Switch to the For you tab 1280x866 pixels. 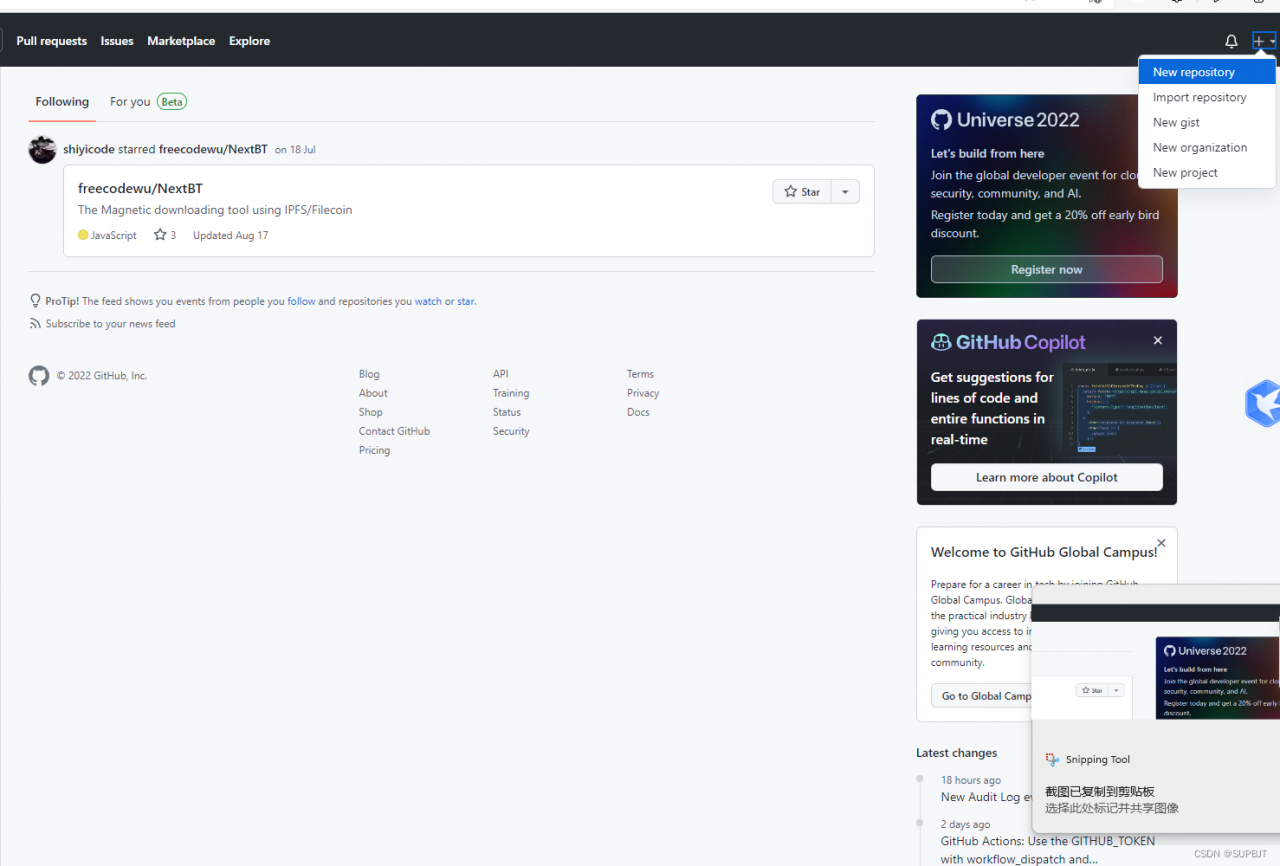[x=148, y=102]
